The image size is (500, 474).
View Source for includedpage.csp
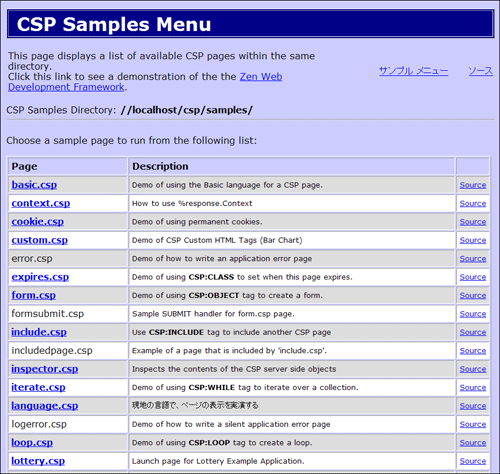473,351
